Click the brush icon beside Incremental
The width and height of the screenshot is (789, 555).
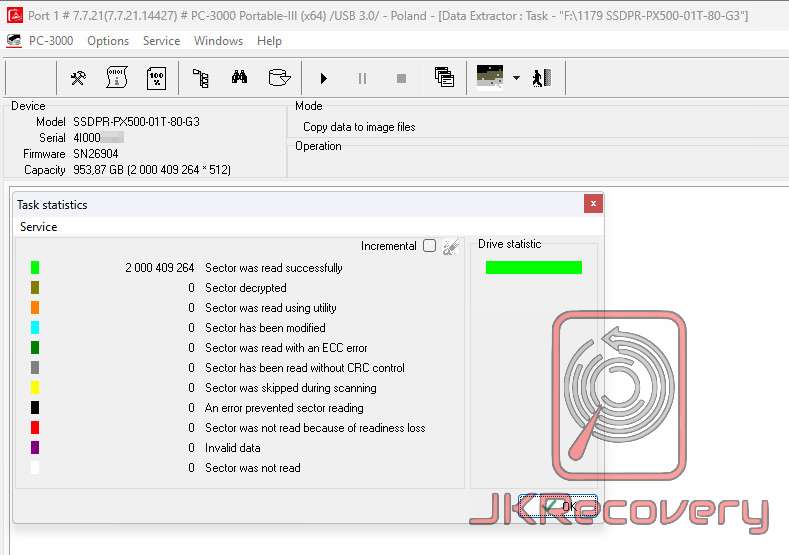pyautogui.click(x=451, y=246)
